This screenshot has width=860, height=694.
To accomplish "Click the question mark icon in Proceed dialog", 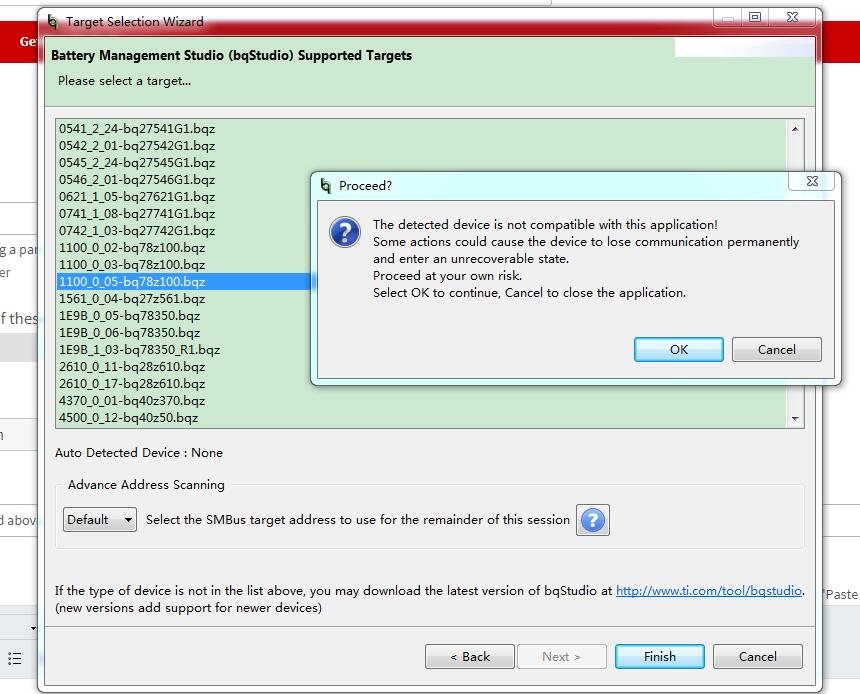I will tap(344, 232).
